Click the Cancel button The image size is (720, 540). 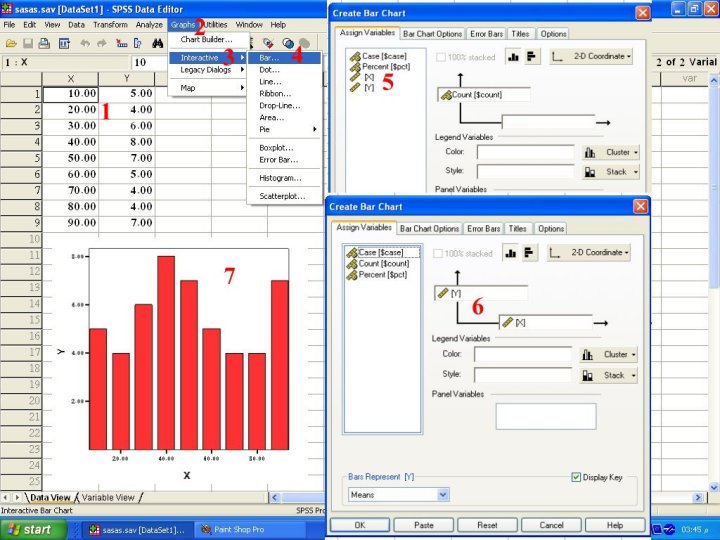coord(551,525)
